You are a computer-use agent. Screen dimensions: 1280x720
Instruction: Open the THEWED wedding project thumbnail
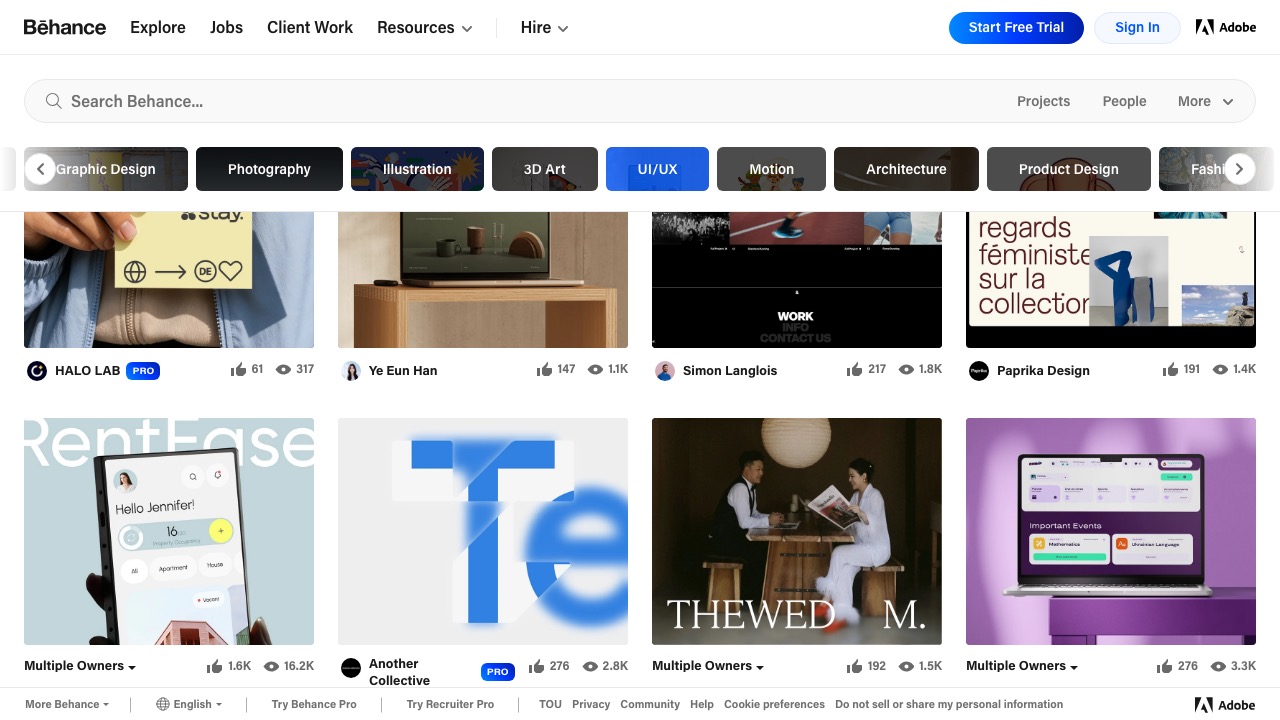click(797, 531)
